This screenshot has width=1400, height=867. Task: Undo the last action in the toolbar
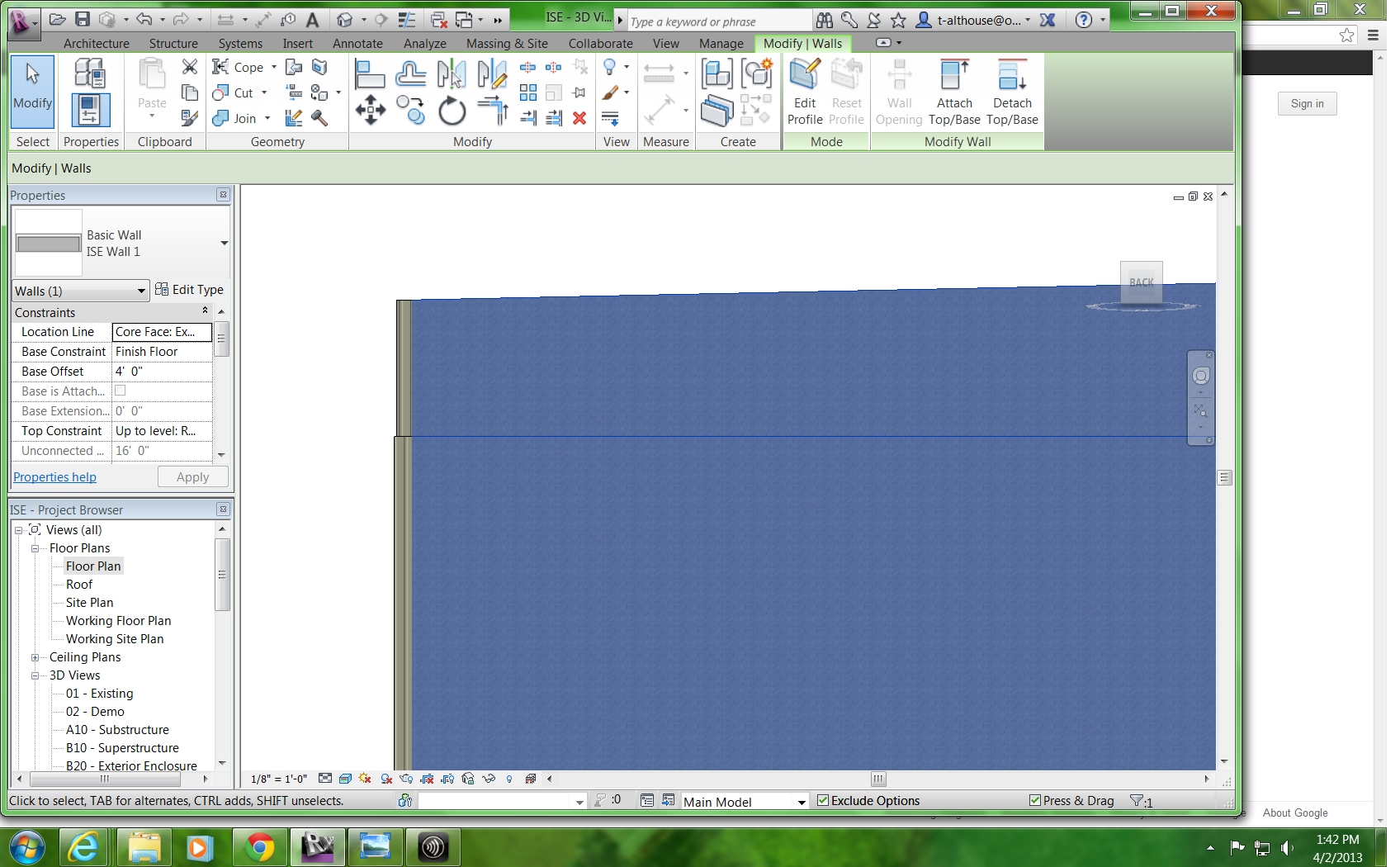144,19
